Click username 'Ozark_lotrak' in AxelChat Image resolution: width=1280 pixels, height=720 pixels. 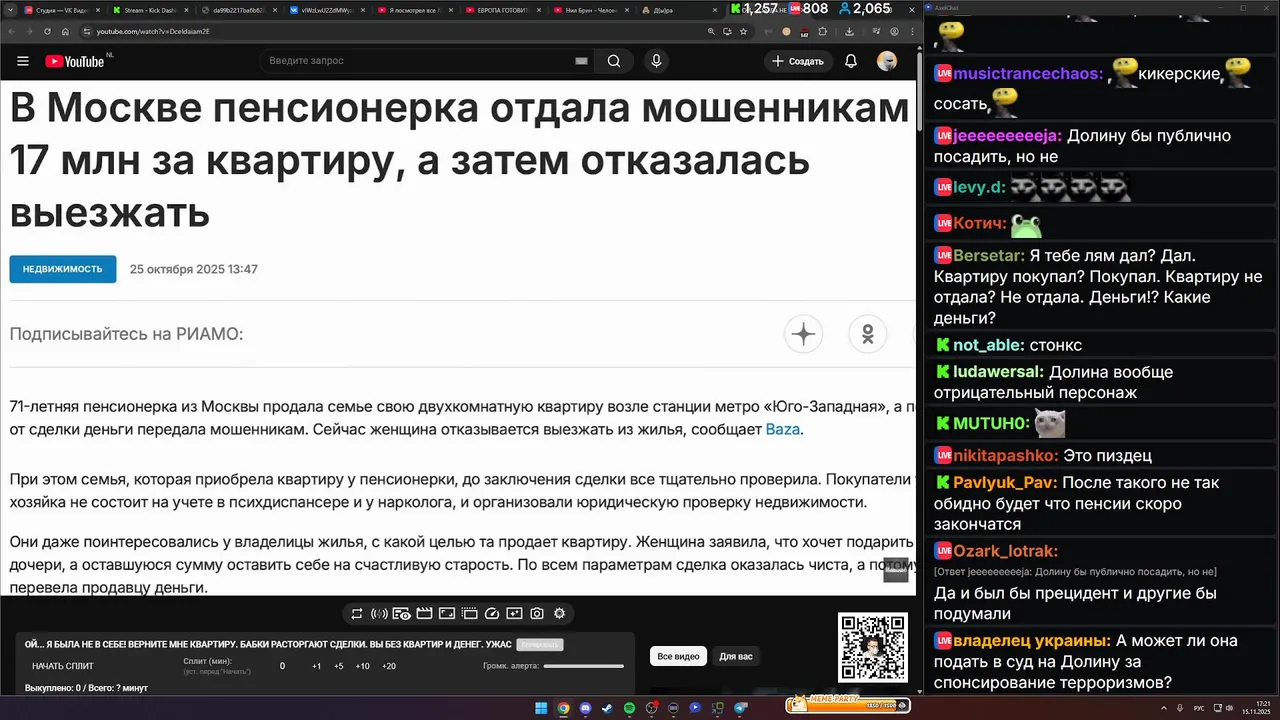(1005, 551)
